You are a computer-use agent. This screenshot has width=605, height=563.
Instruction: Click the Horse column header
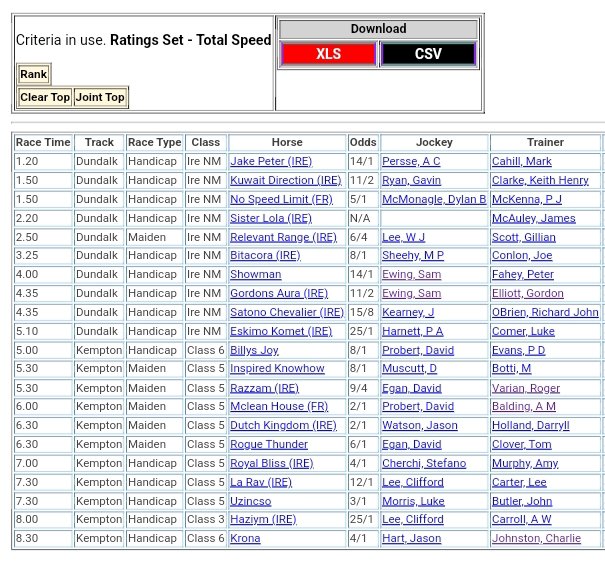click(287, 143)
